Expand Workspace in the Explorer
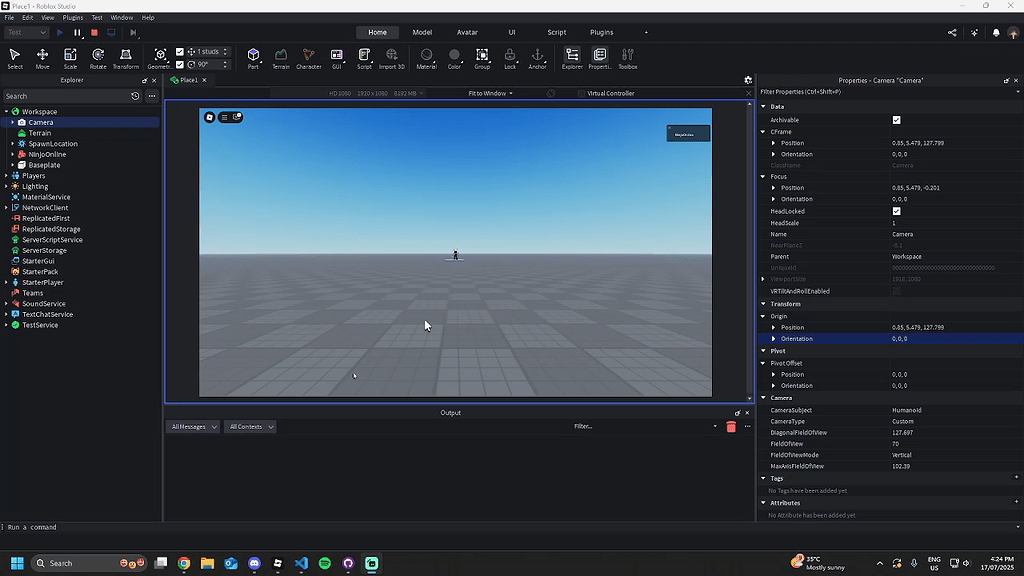 click(x=6, y=111)
